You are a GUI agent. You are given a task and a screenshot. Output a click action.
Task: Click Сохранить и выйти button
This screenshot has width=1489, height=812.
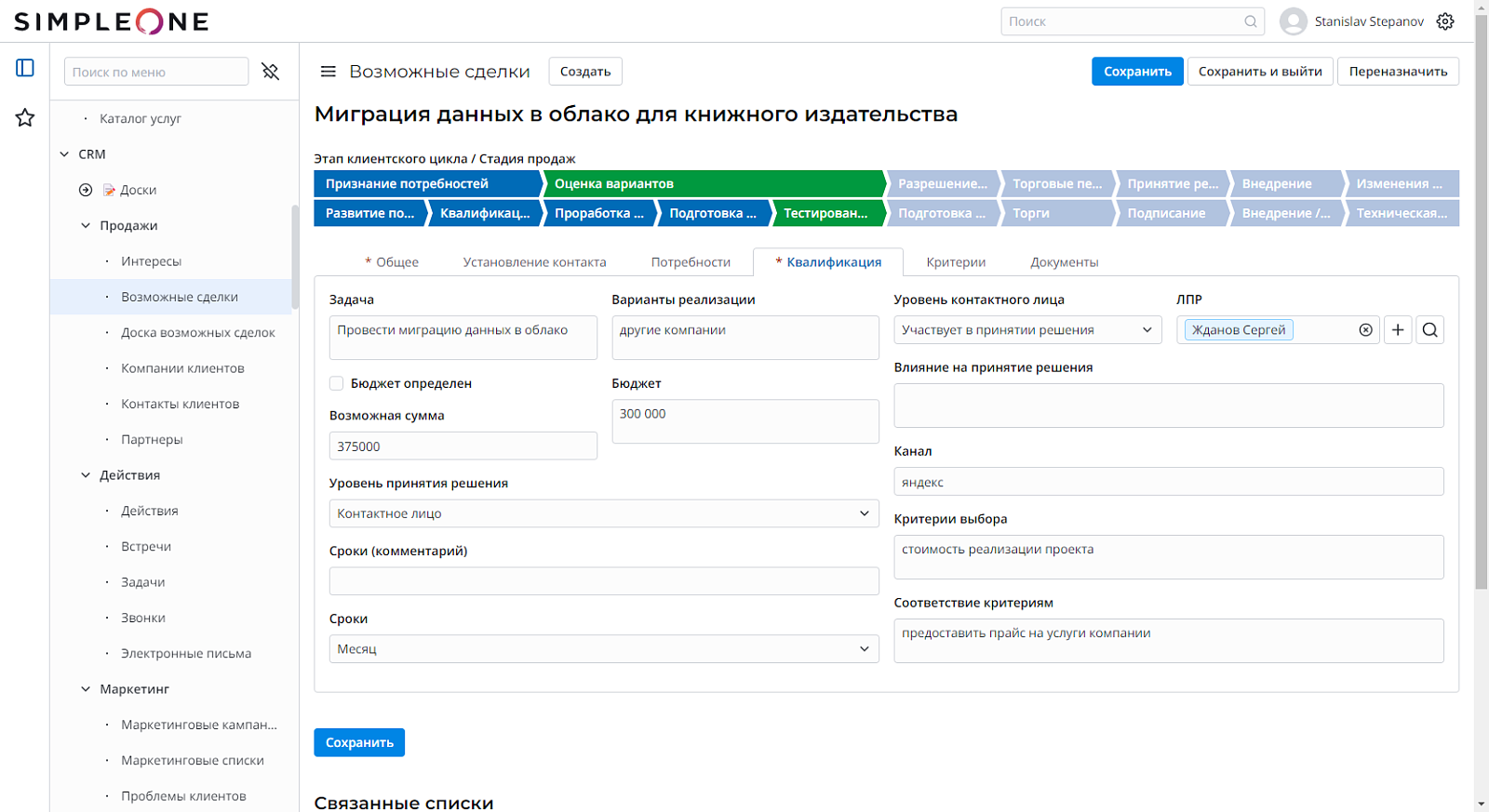click(x=1260, y=72)
